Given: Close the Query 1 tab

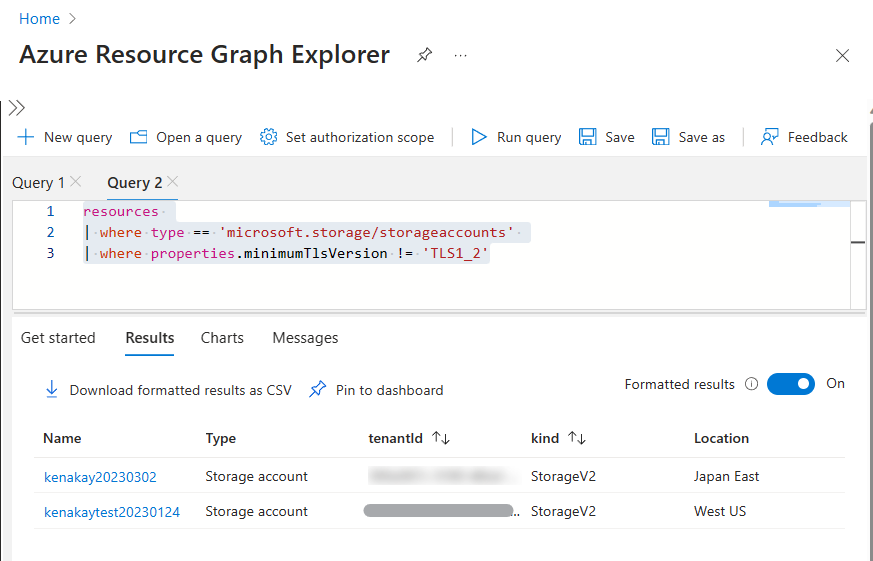Looking at the screenshot, I should click(76, 181).
